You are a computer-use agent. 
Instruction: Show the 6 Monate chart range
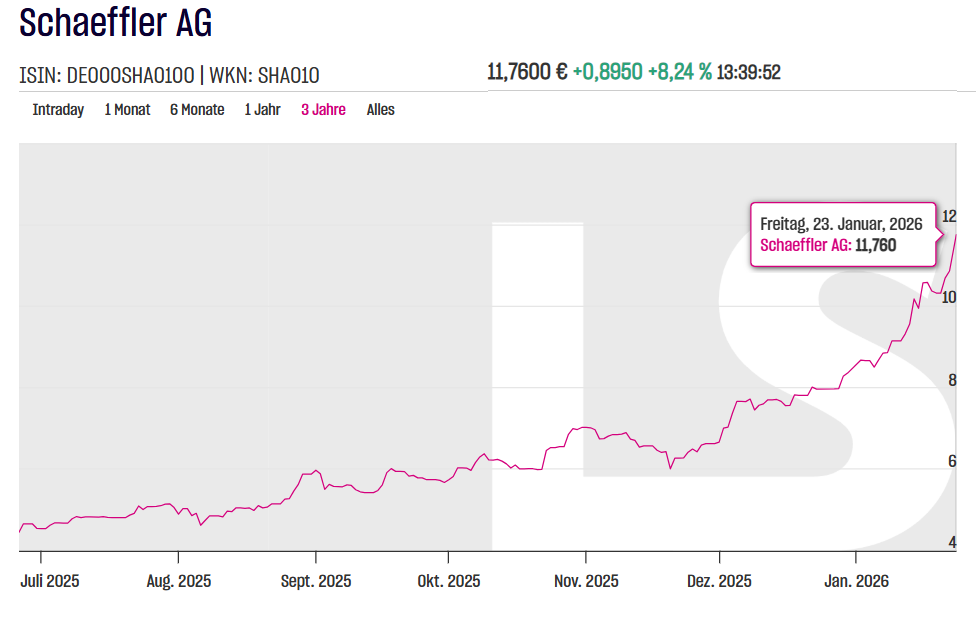197,110
